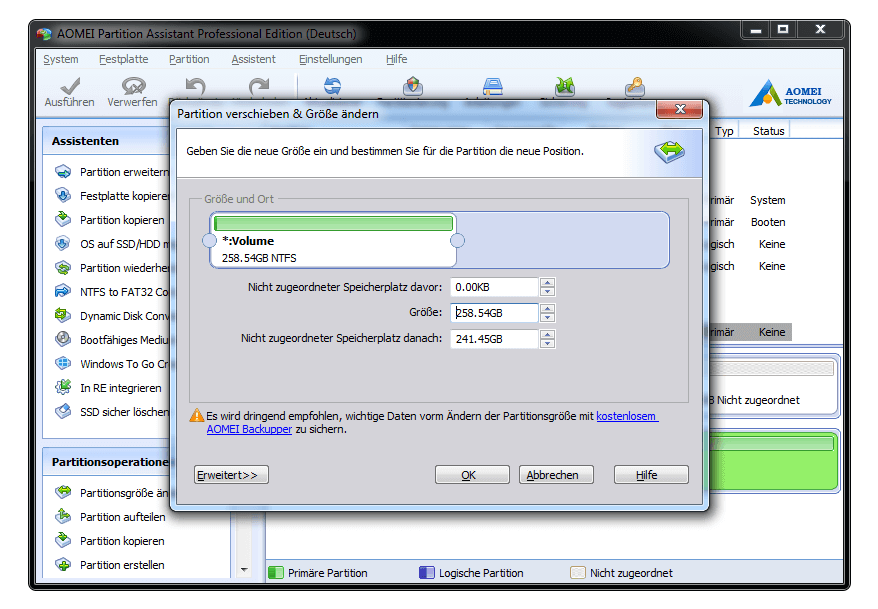Launch the OS auf SSD/HDD migration icon
Screen dimensions: 878x609
(63, 243)
